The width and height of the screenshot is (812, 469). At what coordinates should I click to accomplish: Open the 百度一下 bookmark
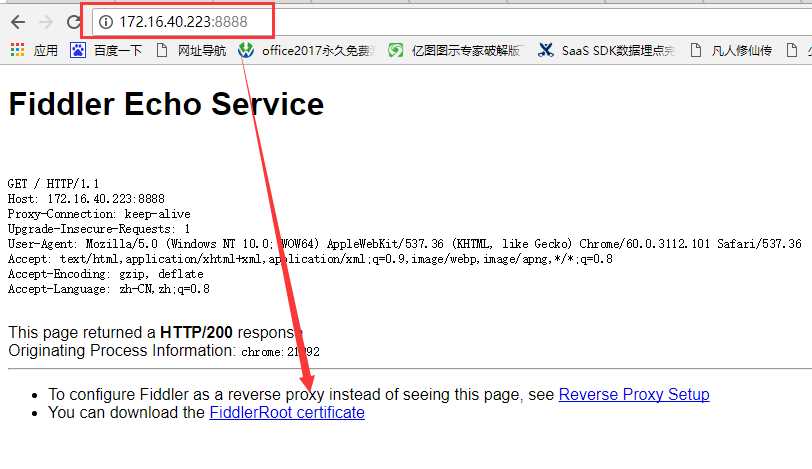click(118, 50)
